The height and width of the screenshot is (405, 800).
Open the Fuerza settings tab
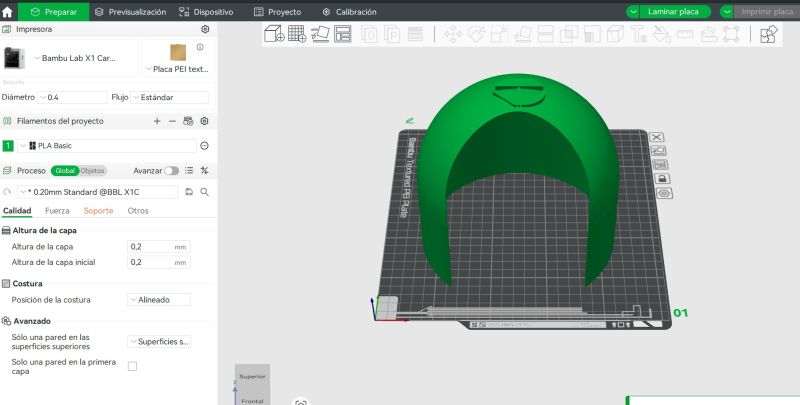point(57,211)
